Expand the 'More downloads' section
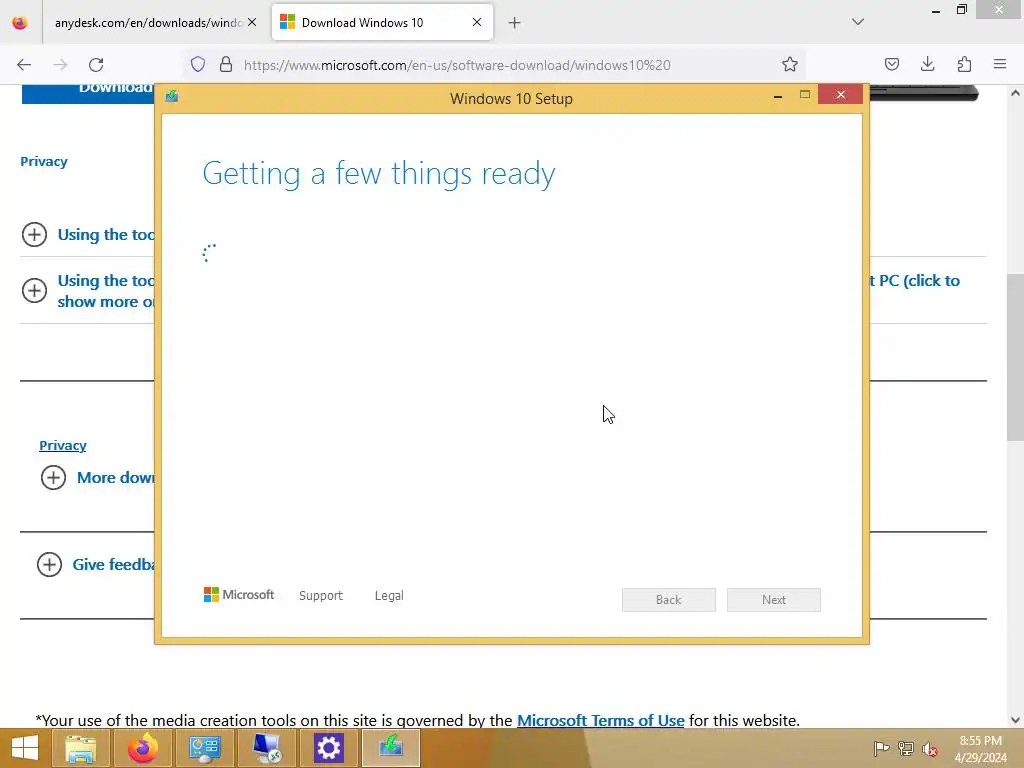 click(x=53, y=477)
